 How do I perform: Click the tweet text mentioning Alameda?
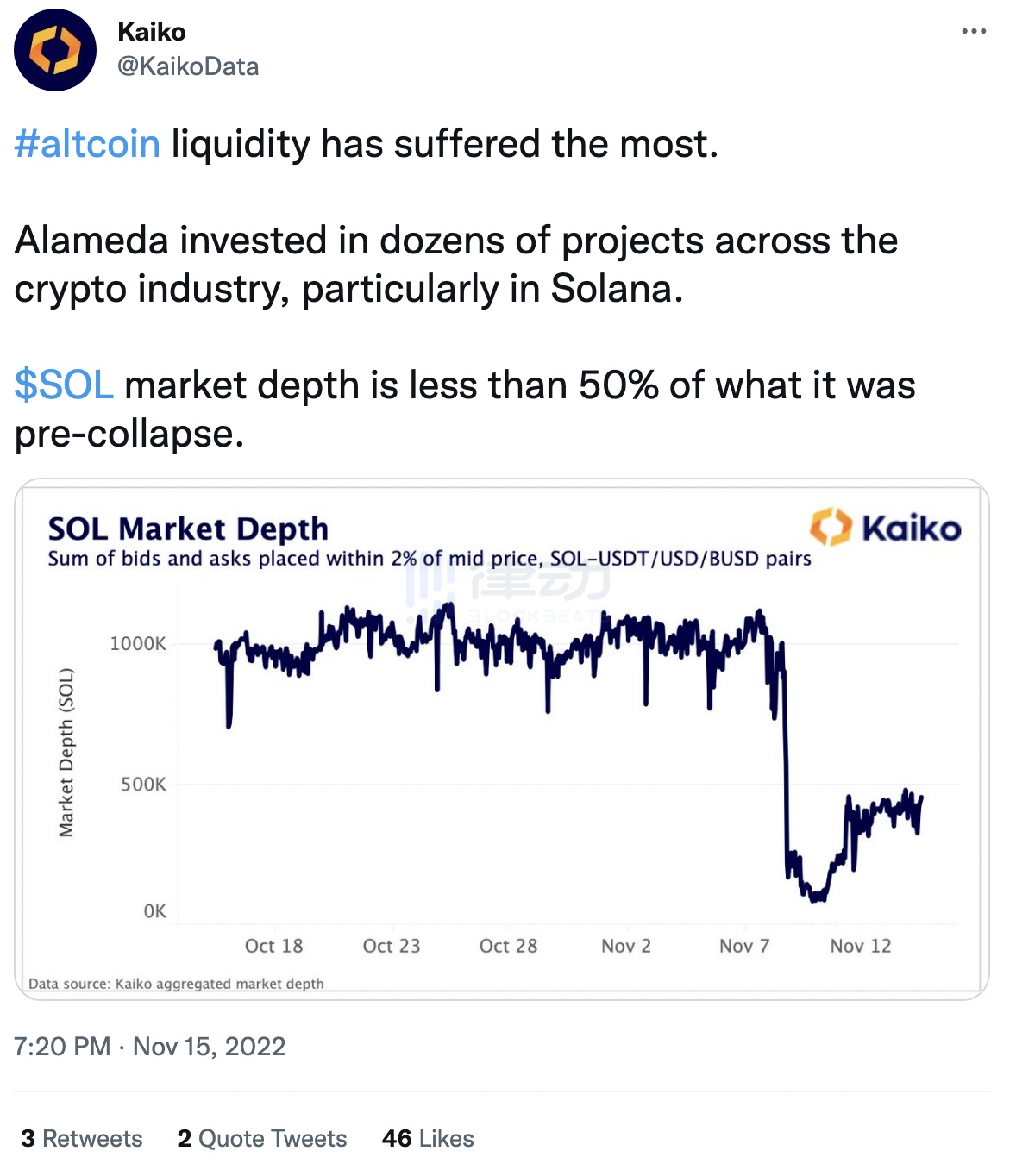[x=455, y=264]
